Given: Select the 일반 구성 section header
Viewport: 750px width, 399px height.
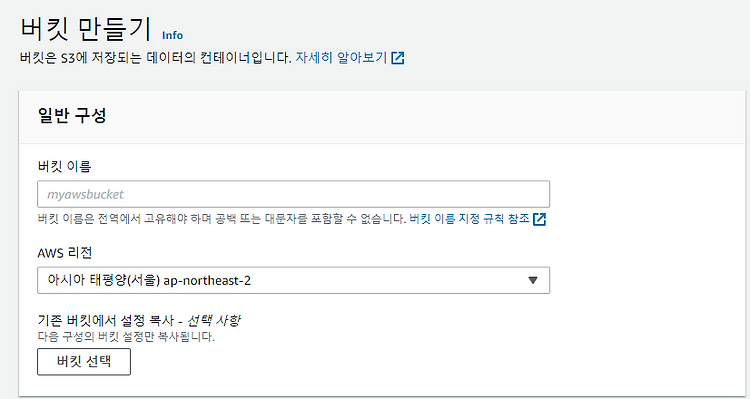Looking at the screenshot, I should pos(72,116).
